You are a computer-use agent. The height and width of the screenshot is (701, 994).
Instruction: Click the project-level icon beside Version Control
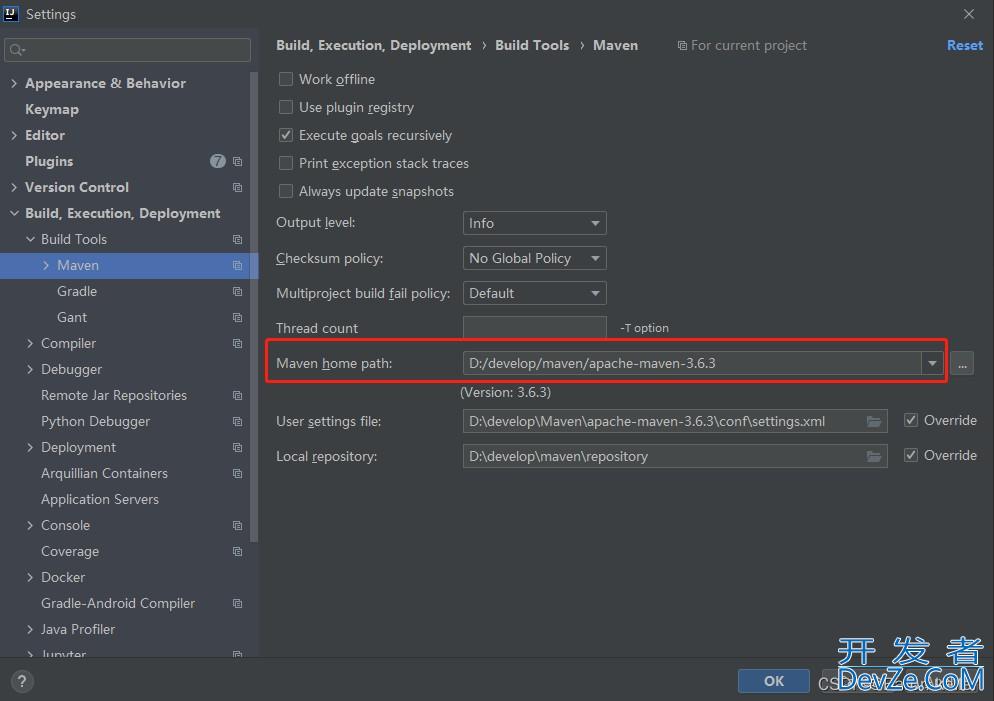coord(238,187)
